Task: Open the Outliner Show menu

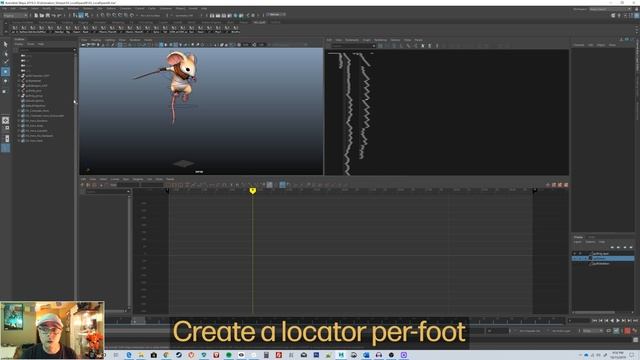Action: pos(31,44)
